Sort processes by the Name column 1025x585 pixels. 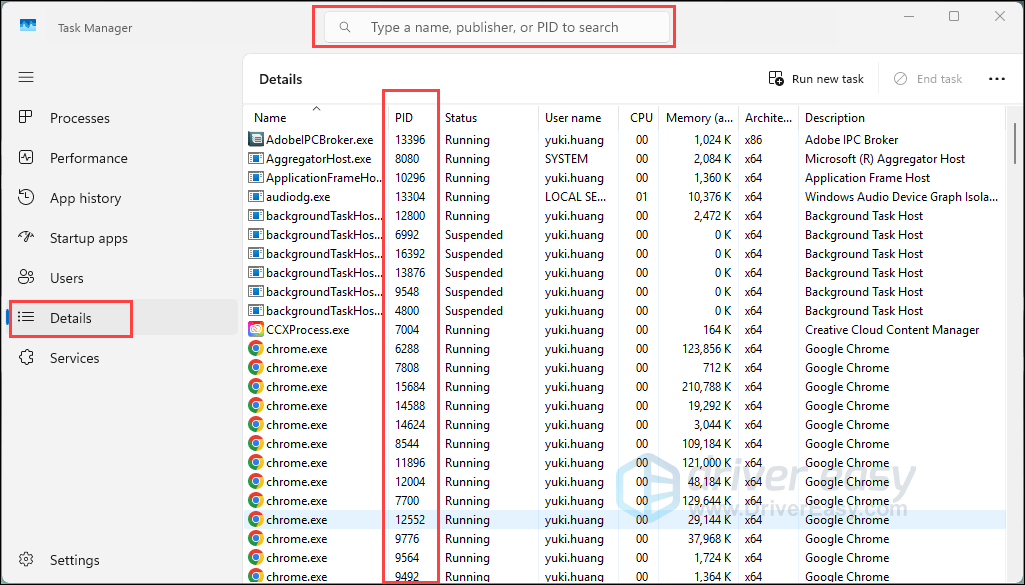[x=270, y=118]
